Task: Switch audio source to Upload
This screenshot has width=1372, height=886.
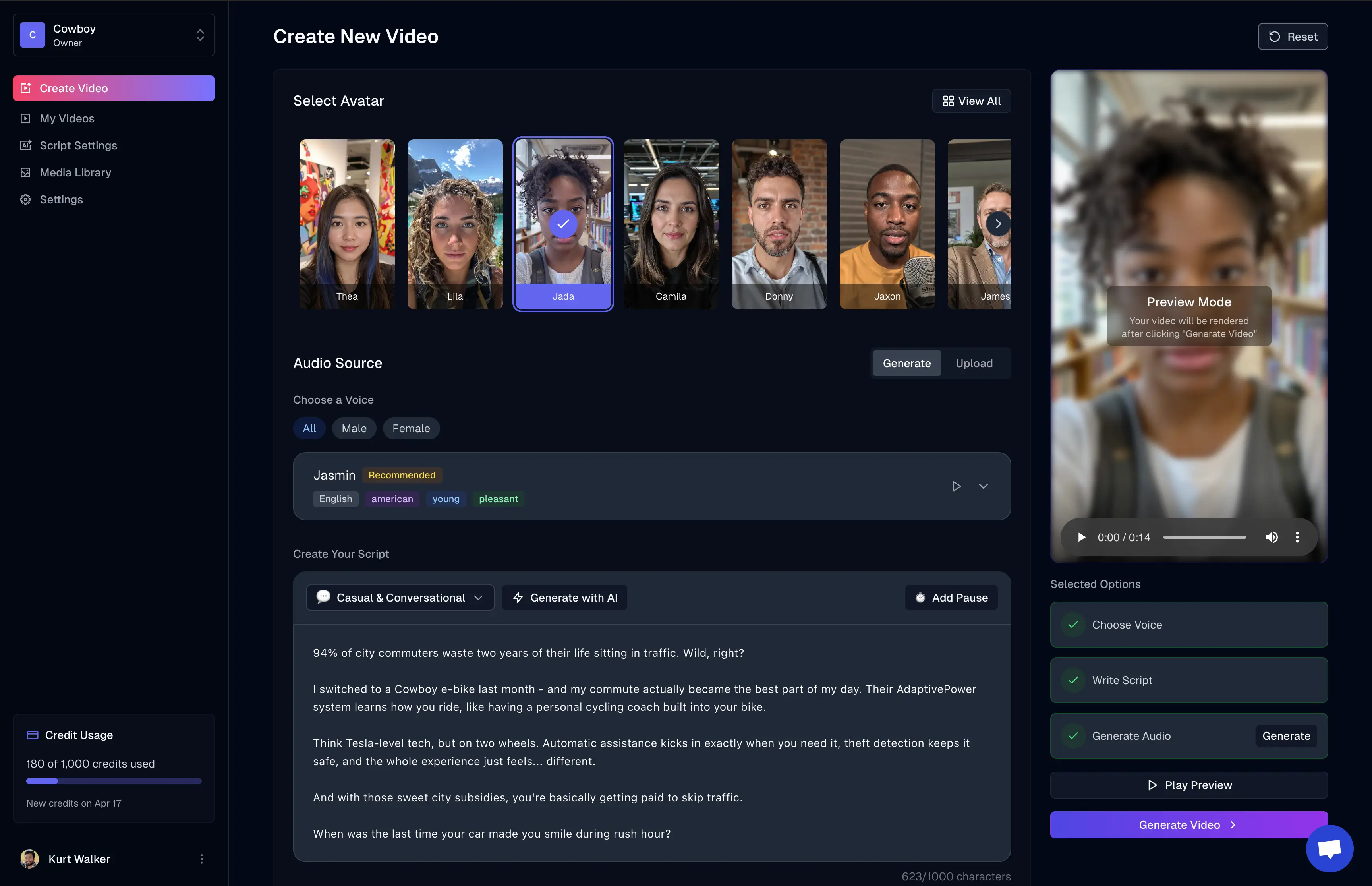Action: click(x=974, y=363)
